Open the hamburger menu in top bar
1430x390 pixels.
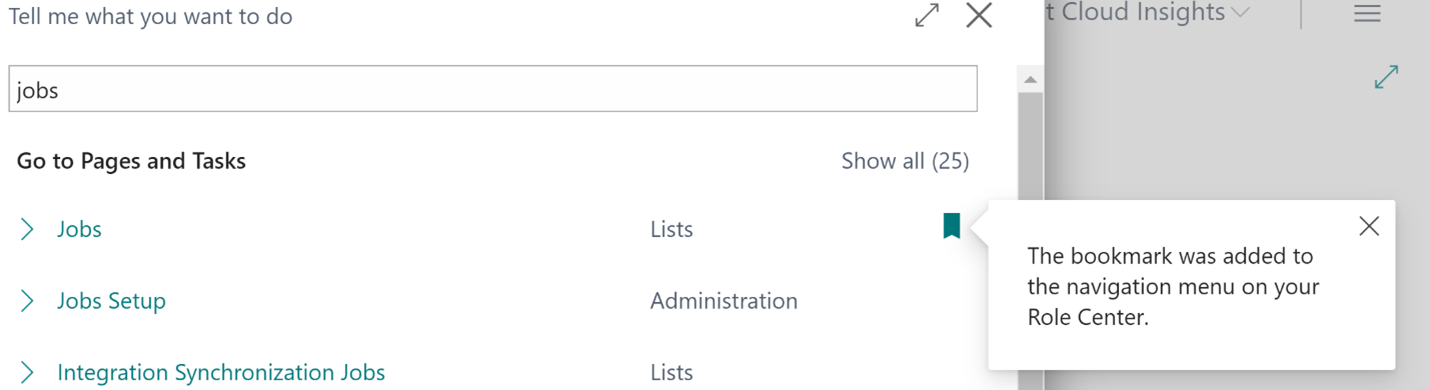click(1367, 13)
